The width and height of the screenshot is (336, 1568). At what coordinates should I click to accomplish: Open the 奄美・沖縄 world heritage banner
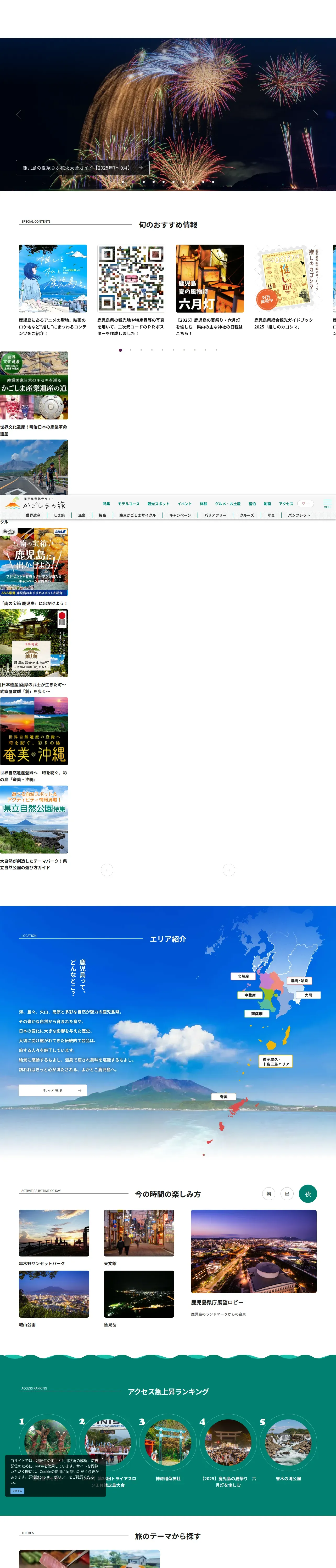coord(34,731)
